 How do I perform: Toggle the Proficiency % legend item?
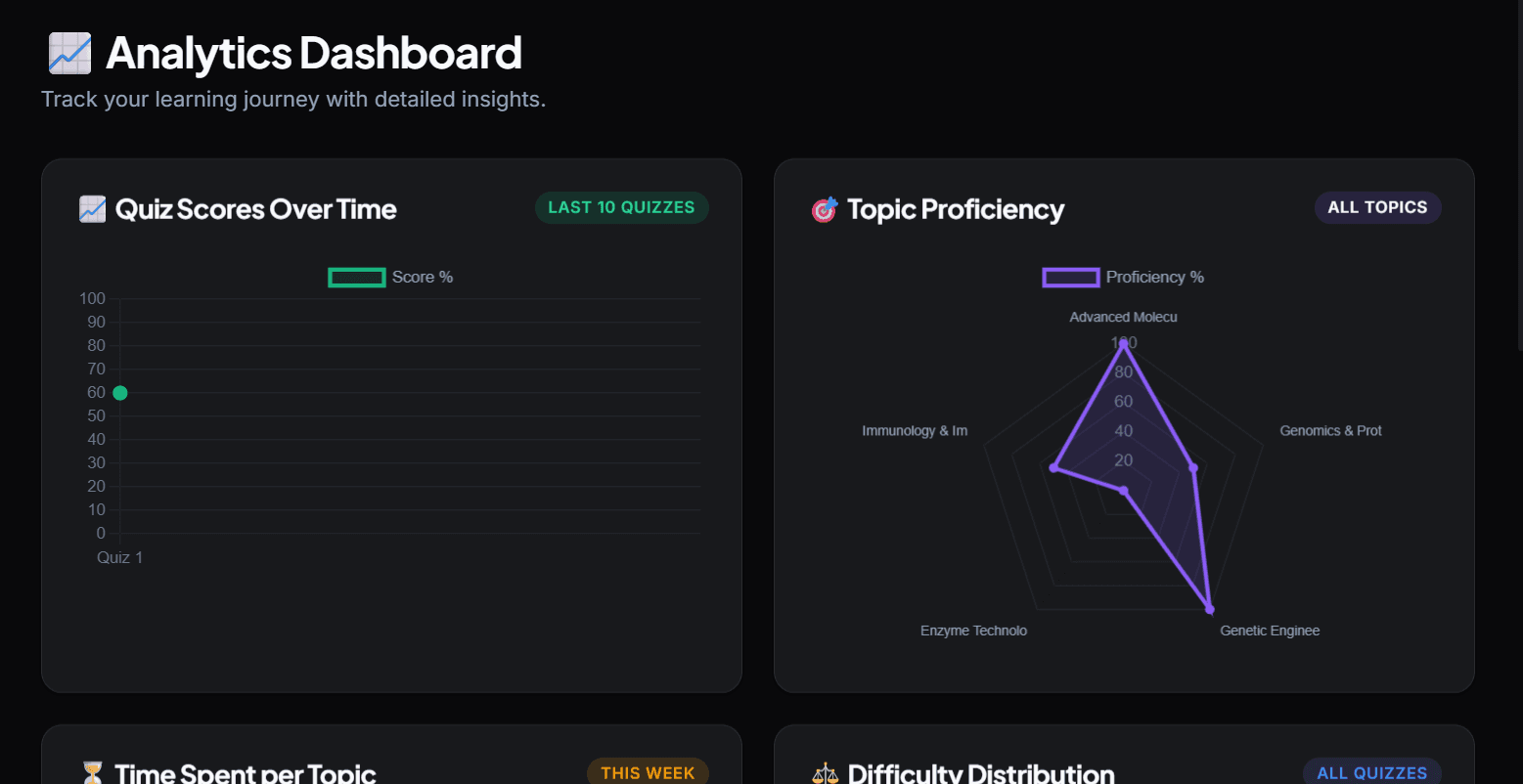click(1123, 278)
